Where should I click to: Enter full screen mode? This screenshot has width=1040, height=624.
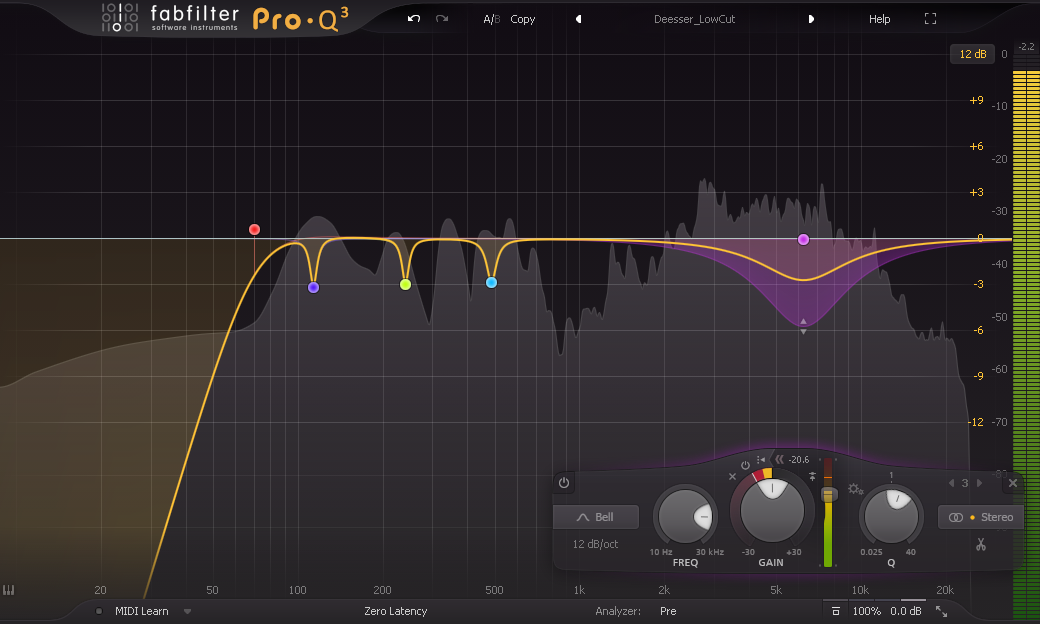pyautogui.click(x=931, y=19)
